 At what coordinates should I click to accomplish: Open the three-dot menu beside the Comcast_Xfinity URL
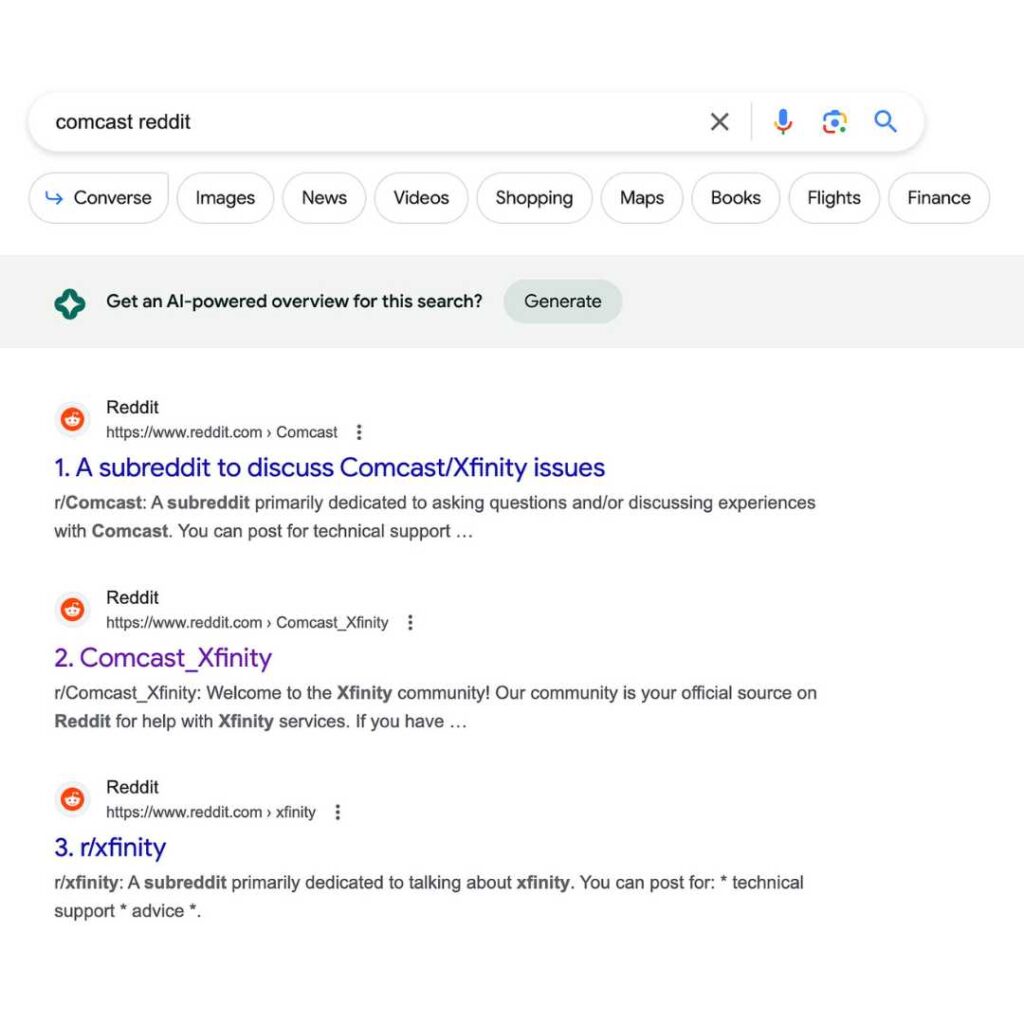[x=409, y=623]
